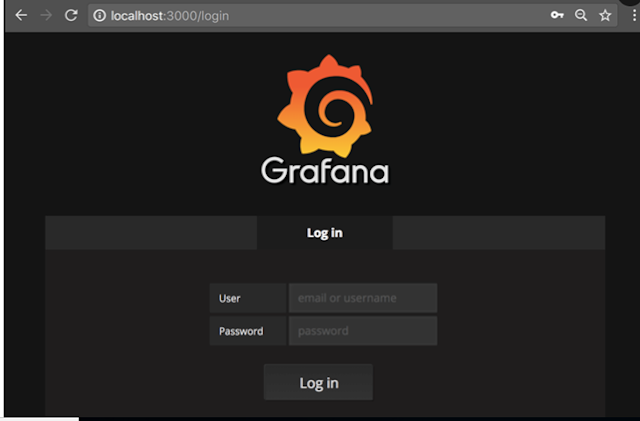View site information icon in address bar

99,16
